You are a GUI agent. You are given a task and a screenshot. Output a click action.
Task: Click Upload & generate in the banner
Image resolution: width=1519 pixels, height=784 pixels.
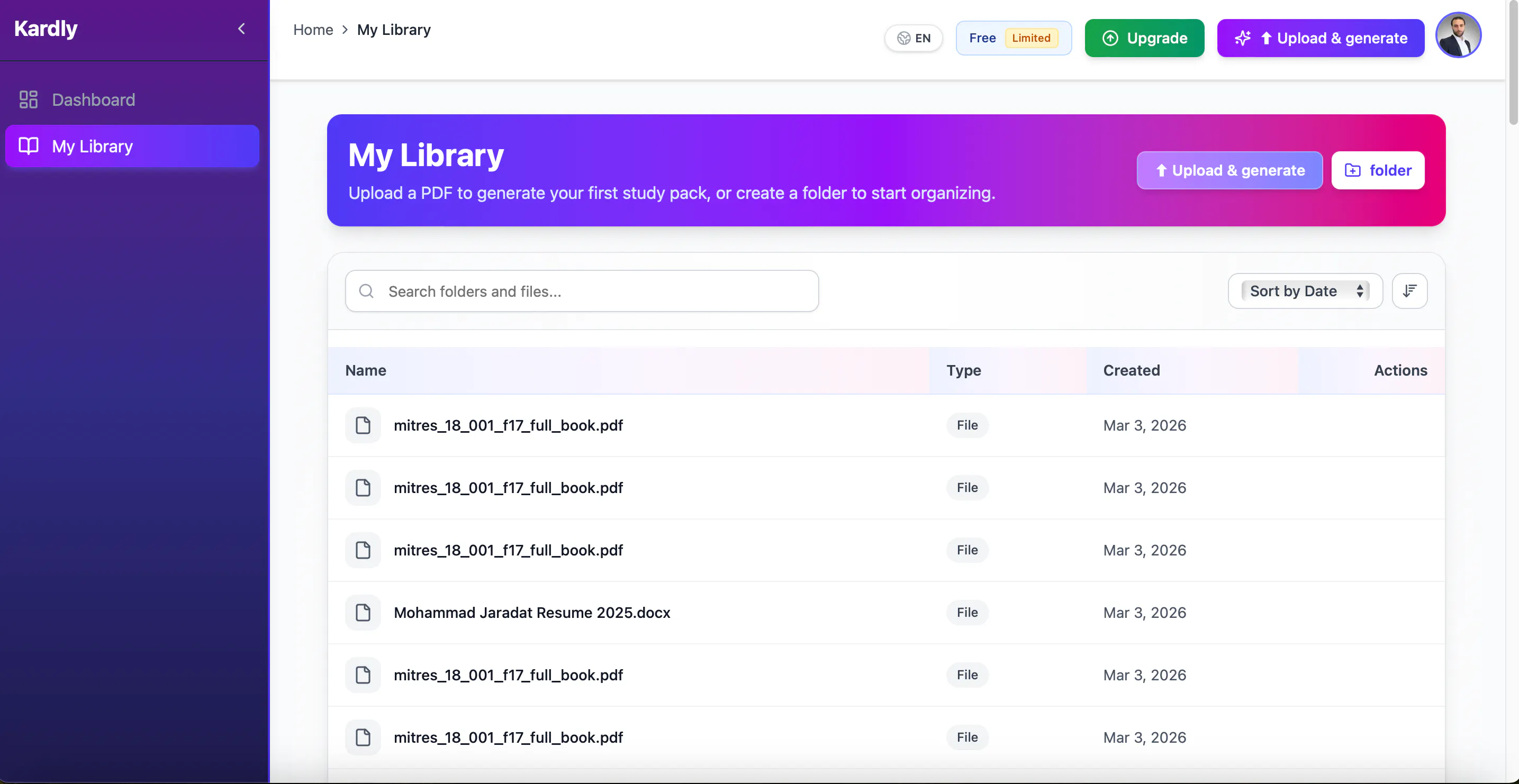click(1229, 170)
